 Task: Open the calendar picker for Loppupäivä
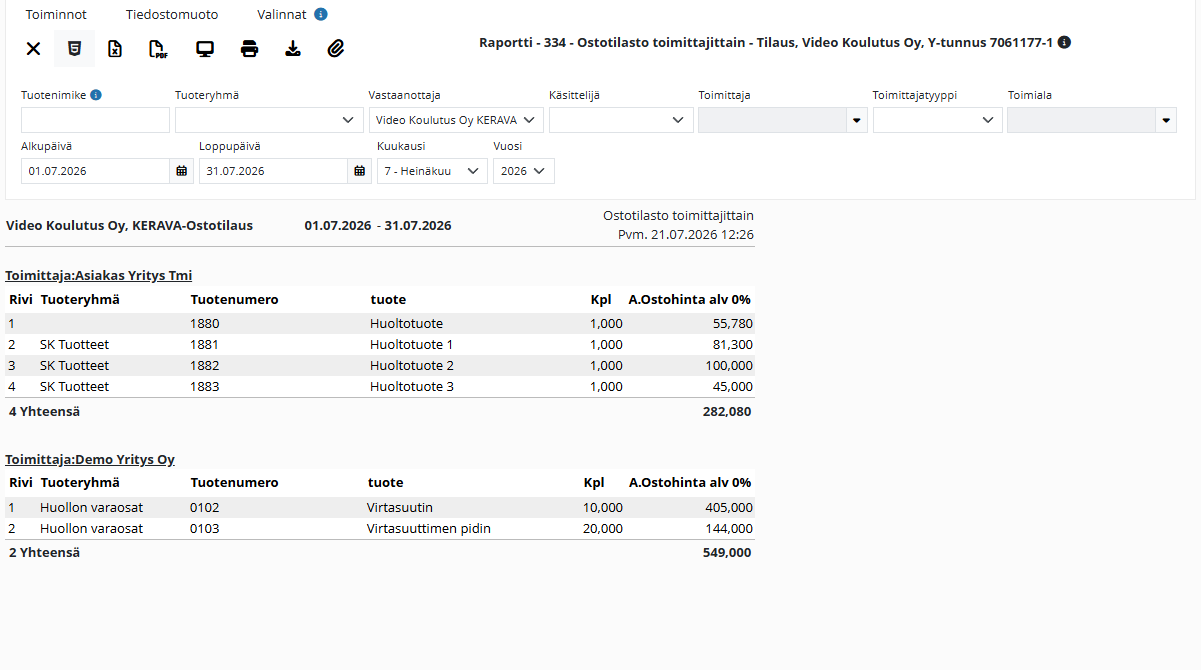tap(360, 171)
